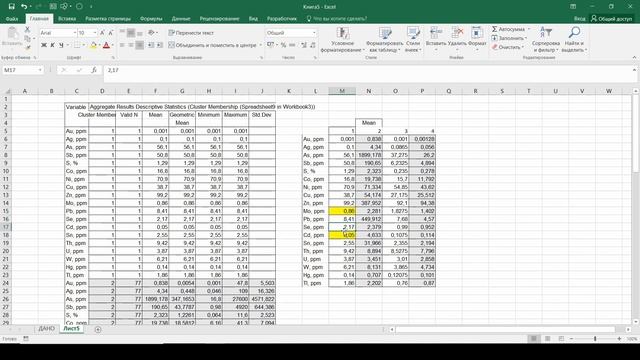Switch to the Формулы tab
Image resolution: width=640 pixels, height=360 pixels.
tap(151, 19)
